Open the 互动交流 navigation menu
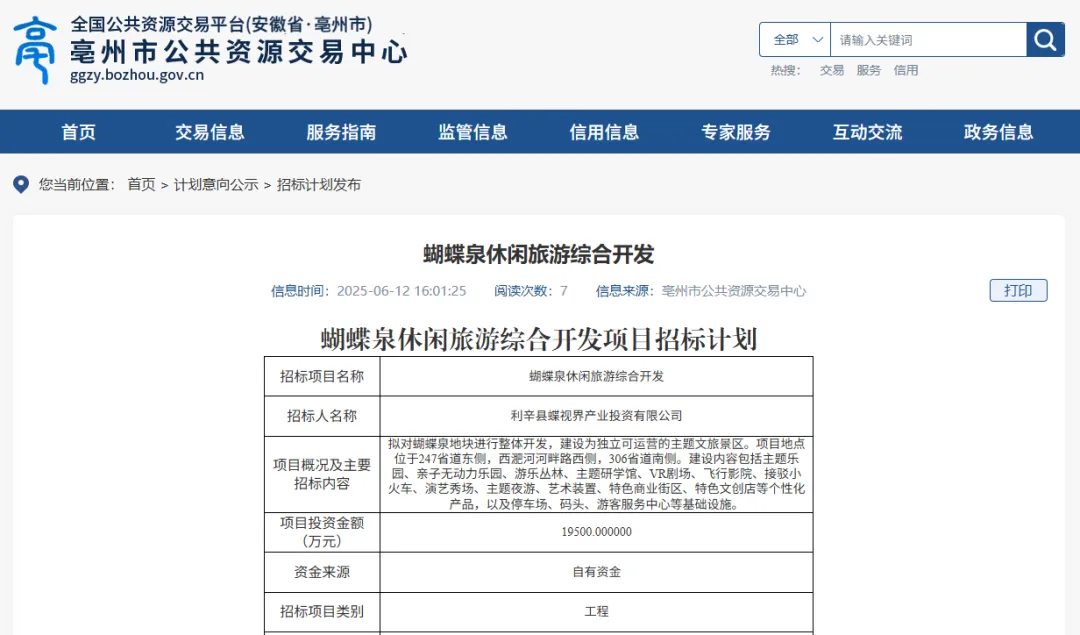Image resolution: width=1080 pixels, height=635 pixels. 867,132
